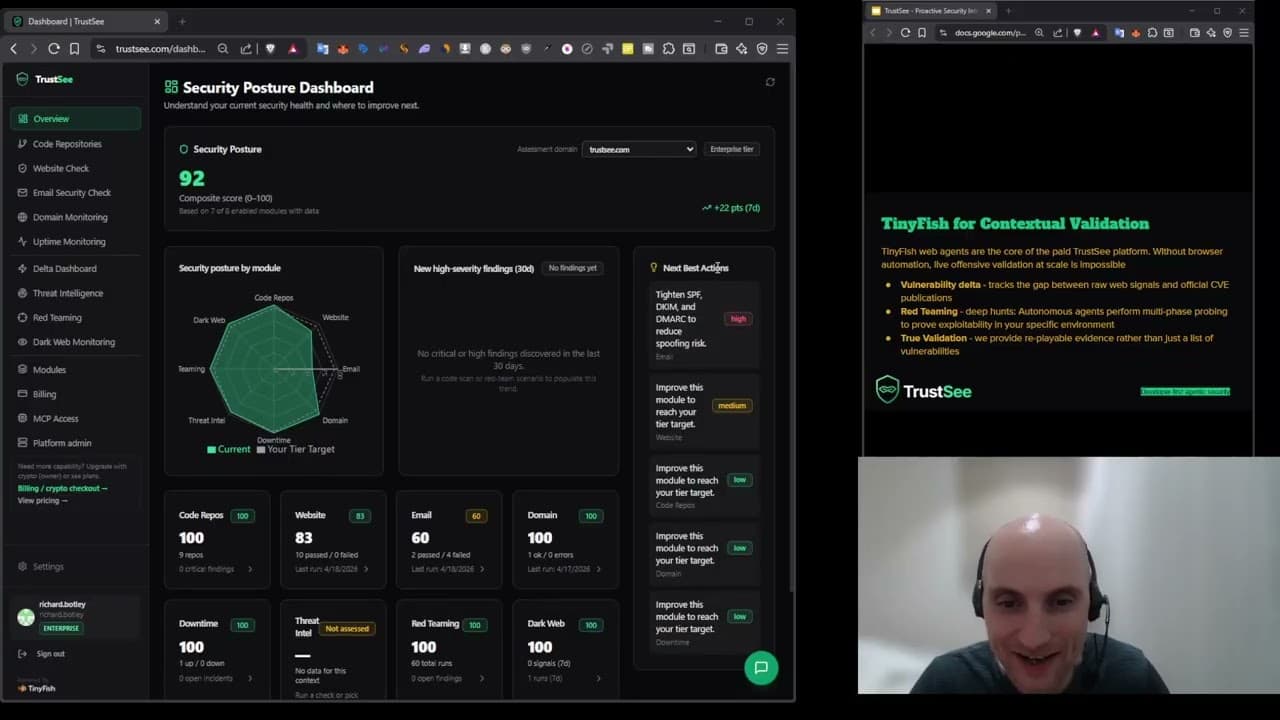Navigate to Uptime Monitoring in the sidebar

[x=75, y=242]
